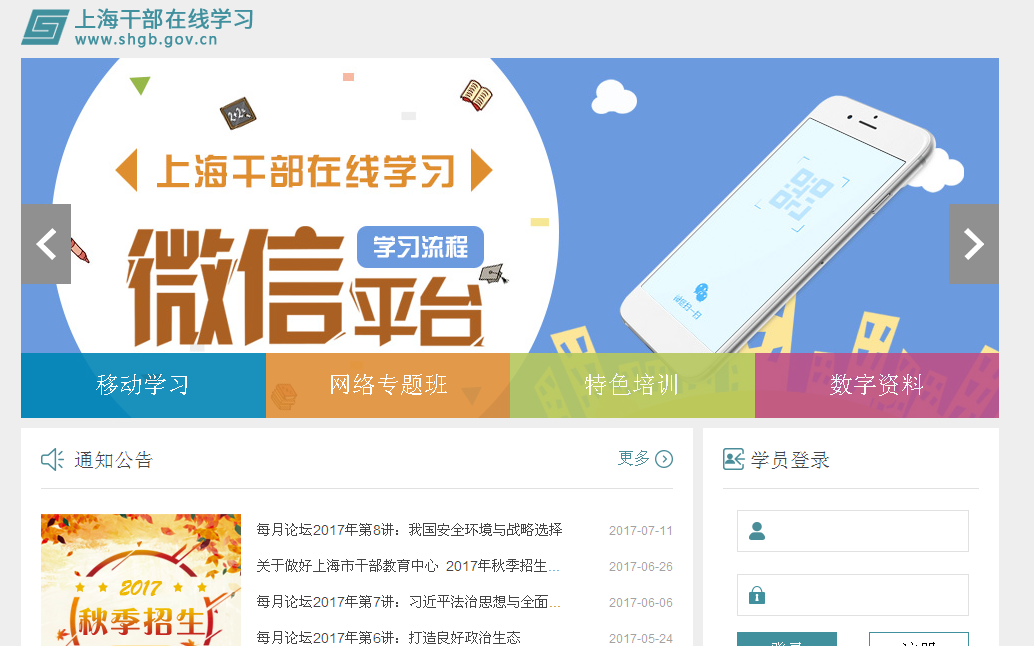Select the 特色培训 tab
Screen dimensions: 1034x646
(x=632, y=385)
